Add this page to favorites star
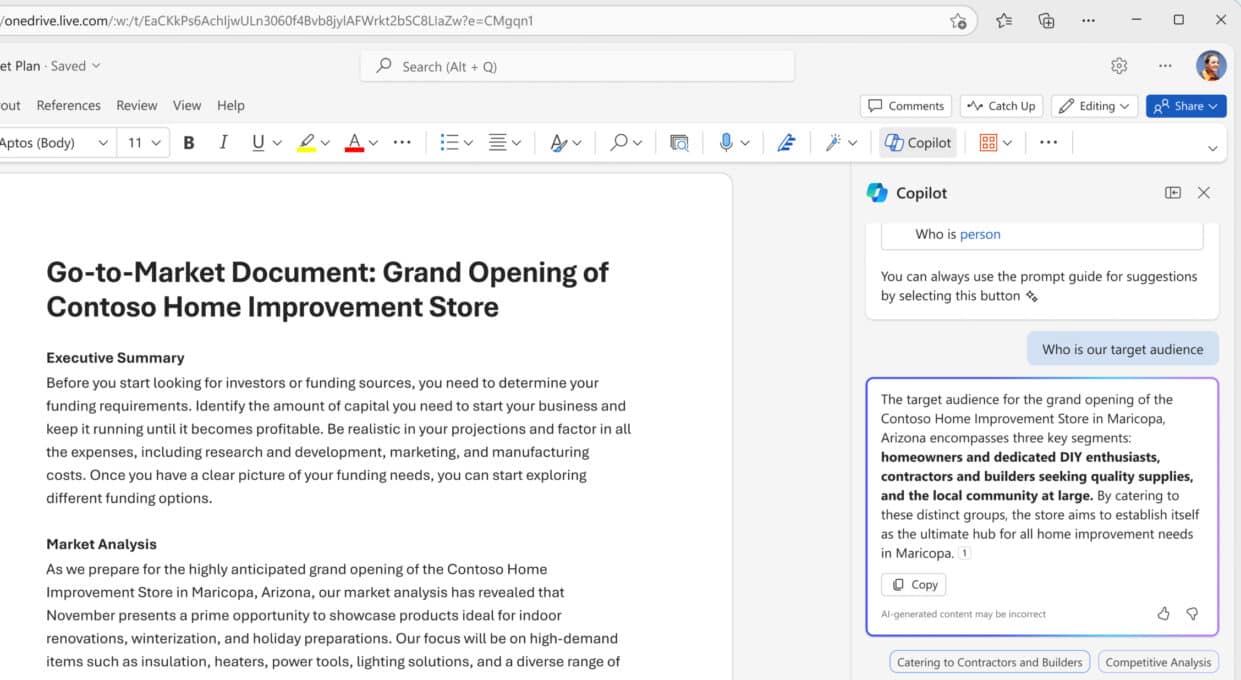 pyautogui.click(x=957, y=20)
